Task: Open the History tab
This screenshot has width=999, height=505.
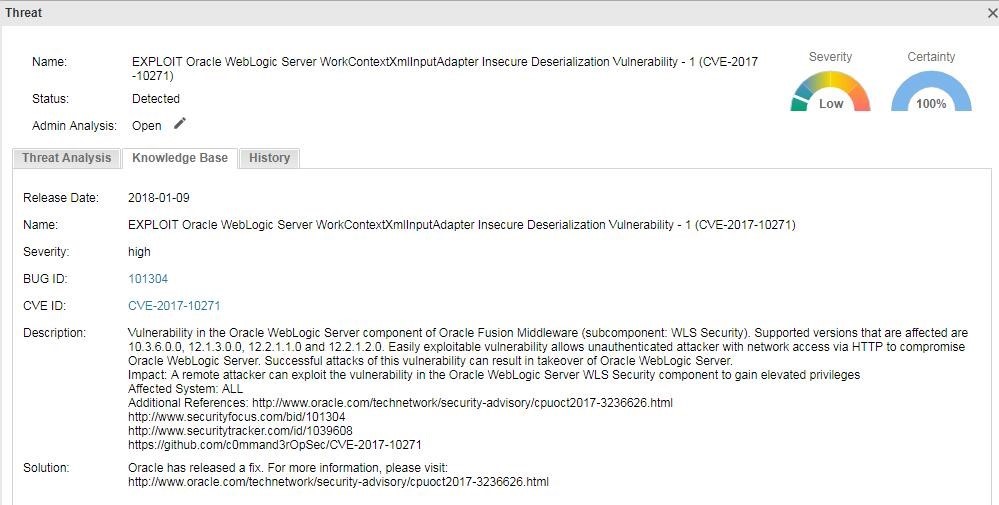Action: pyautogui.click(x=269, y=158)
